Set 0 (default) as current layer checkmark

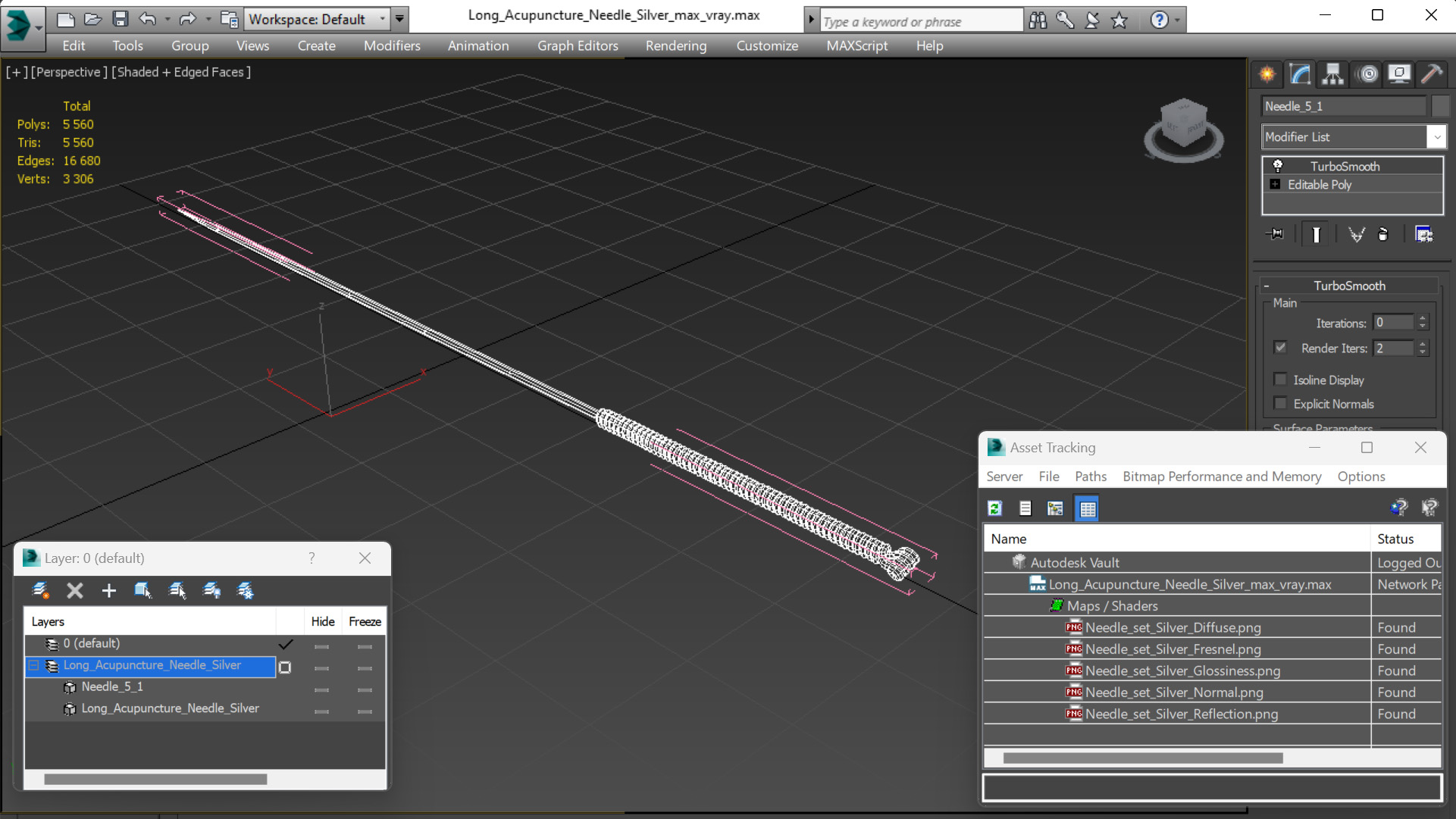pyautogui.click(x=286, y=644)
